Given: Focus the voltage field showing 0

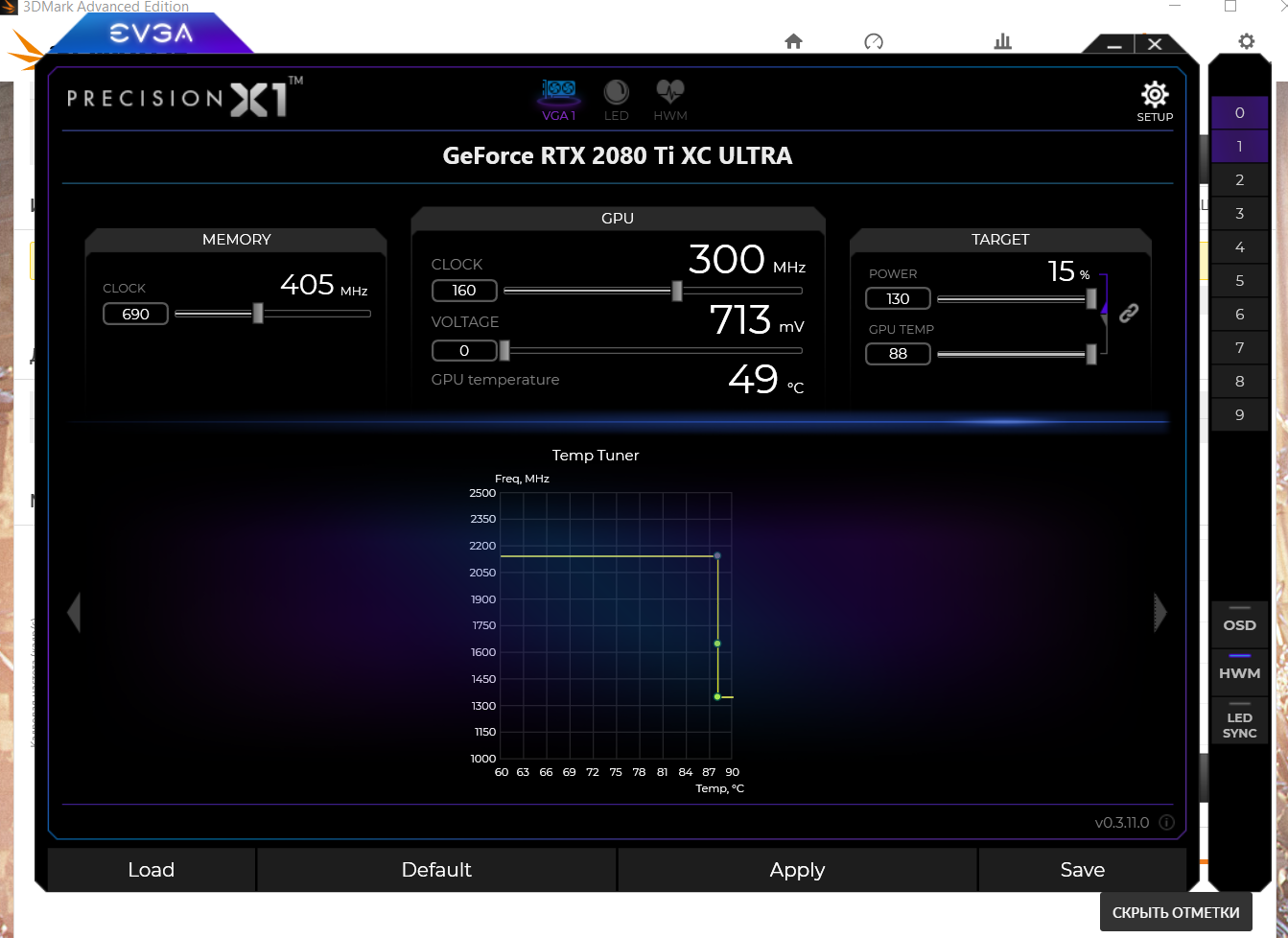Looking at the screenshot, I should tap(464, 350).
